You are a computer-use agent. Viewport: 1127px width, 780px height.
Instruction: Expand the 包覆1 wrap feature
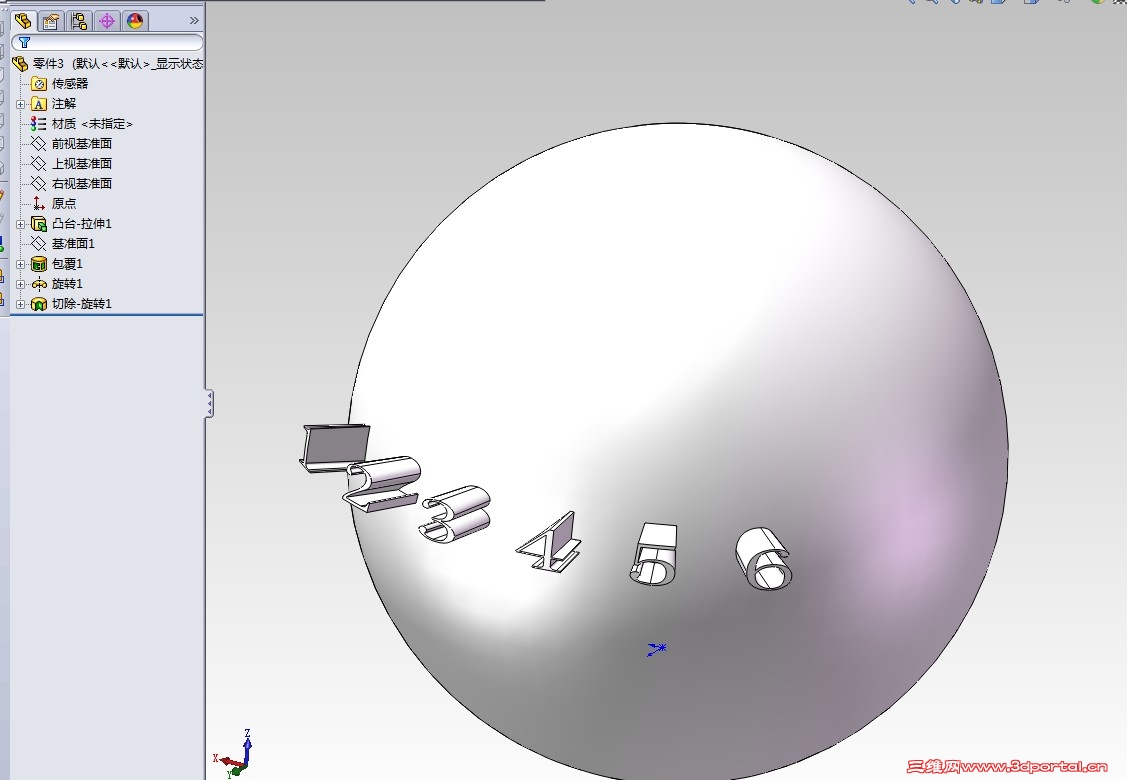[x=21, y=265]
